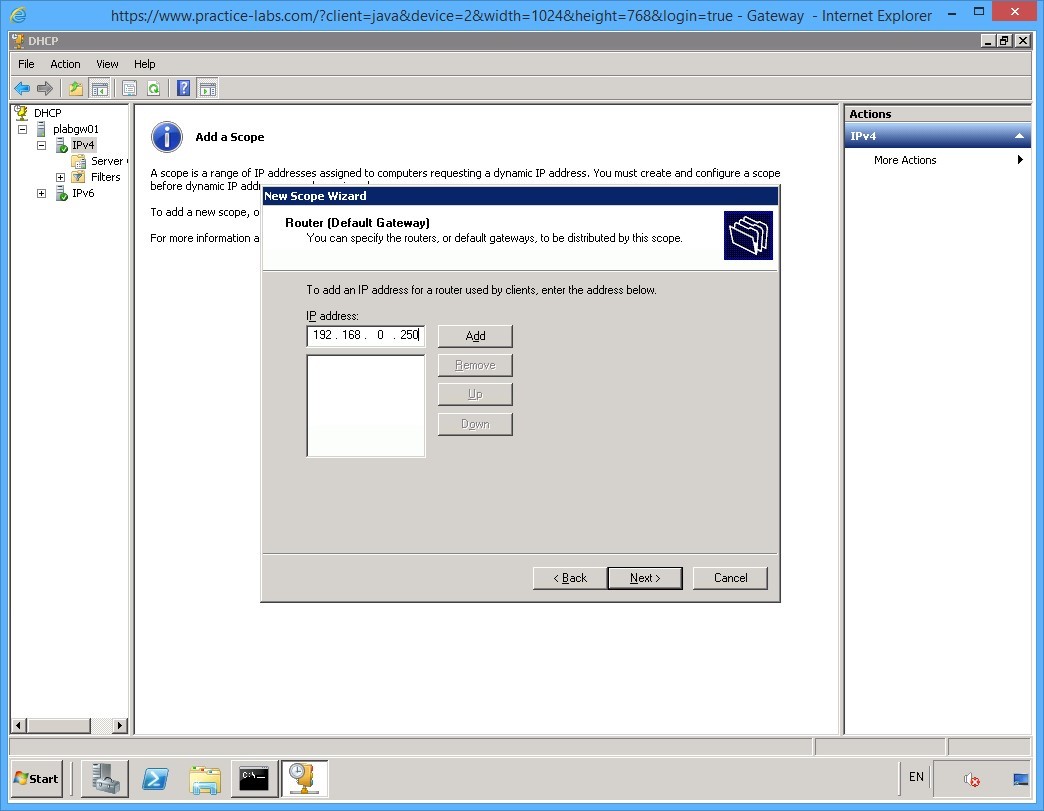Launch PowerShell from the taskbar

coord(155,779)
